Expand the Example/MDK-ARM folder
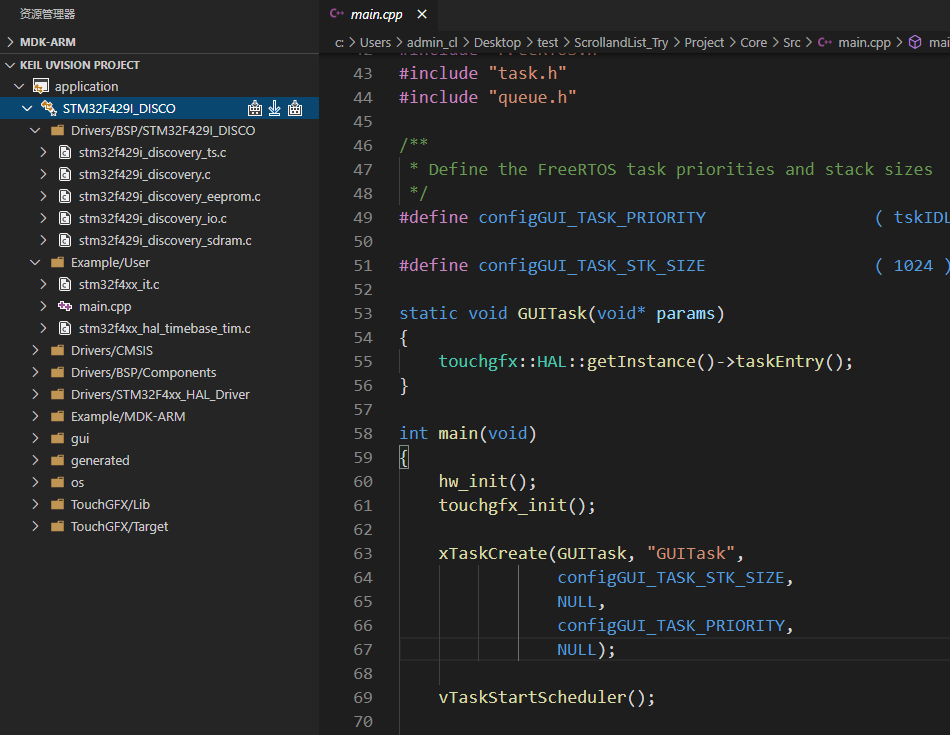This screenshot has height=735, width=950. coord(35,416)
